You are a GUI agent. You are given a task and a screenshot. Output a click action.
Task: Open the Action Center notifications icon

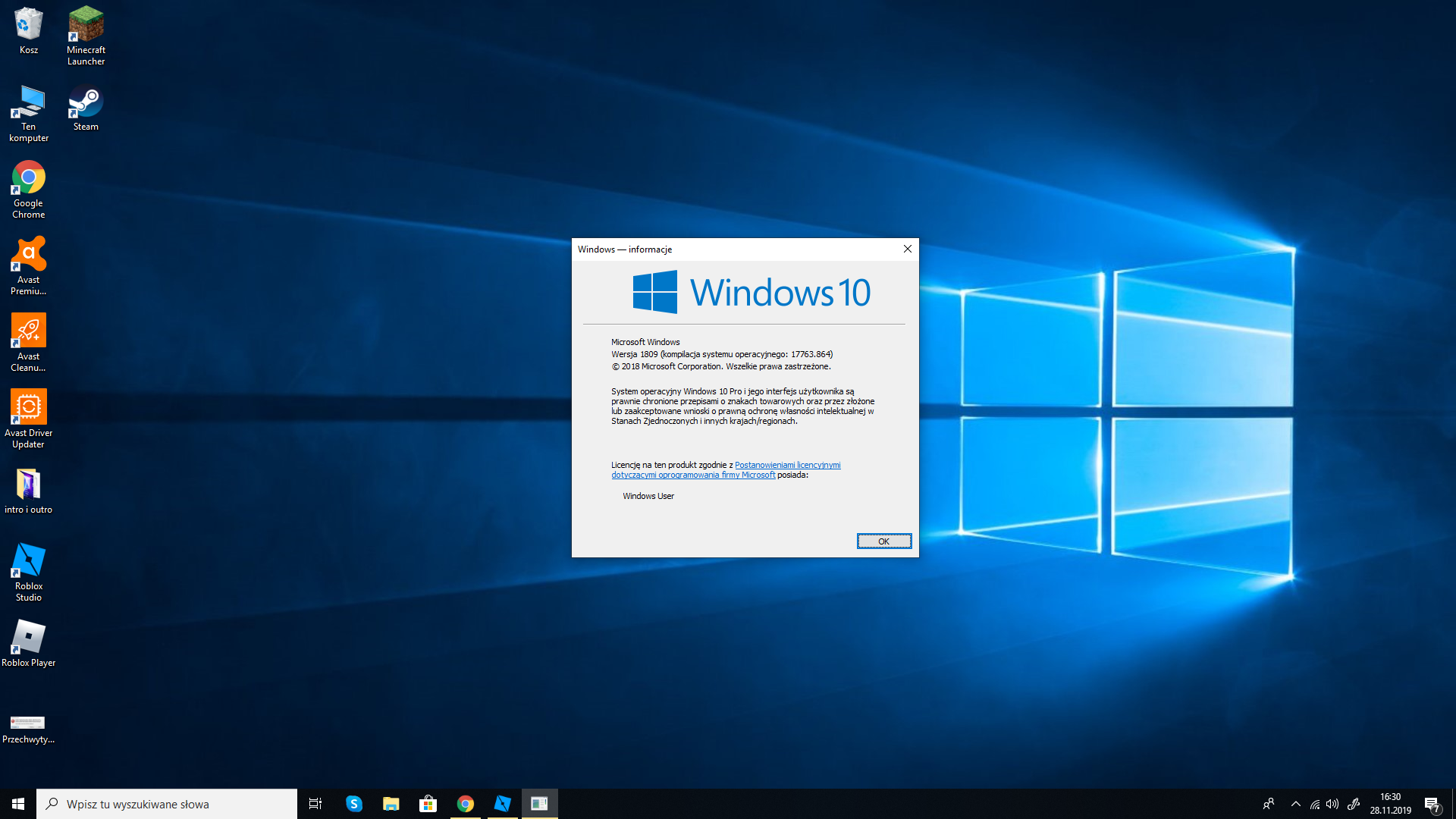coord(1431,805)
